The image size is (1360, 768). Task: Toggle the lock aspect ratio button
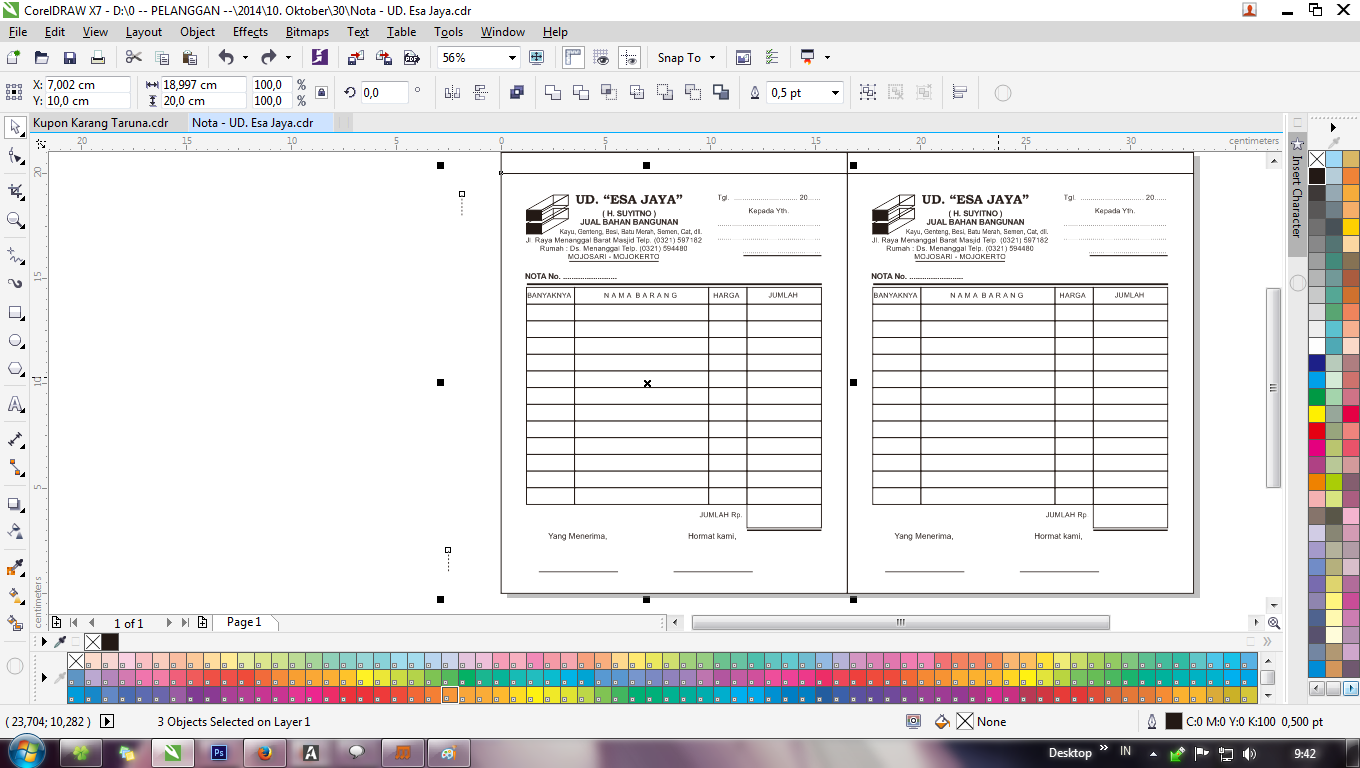(320, 91)
